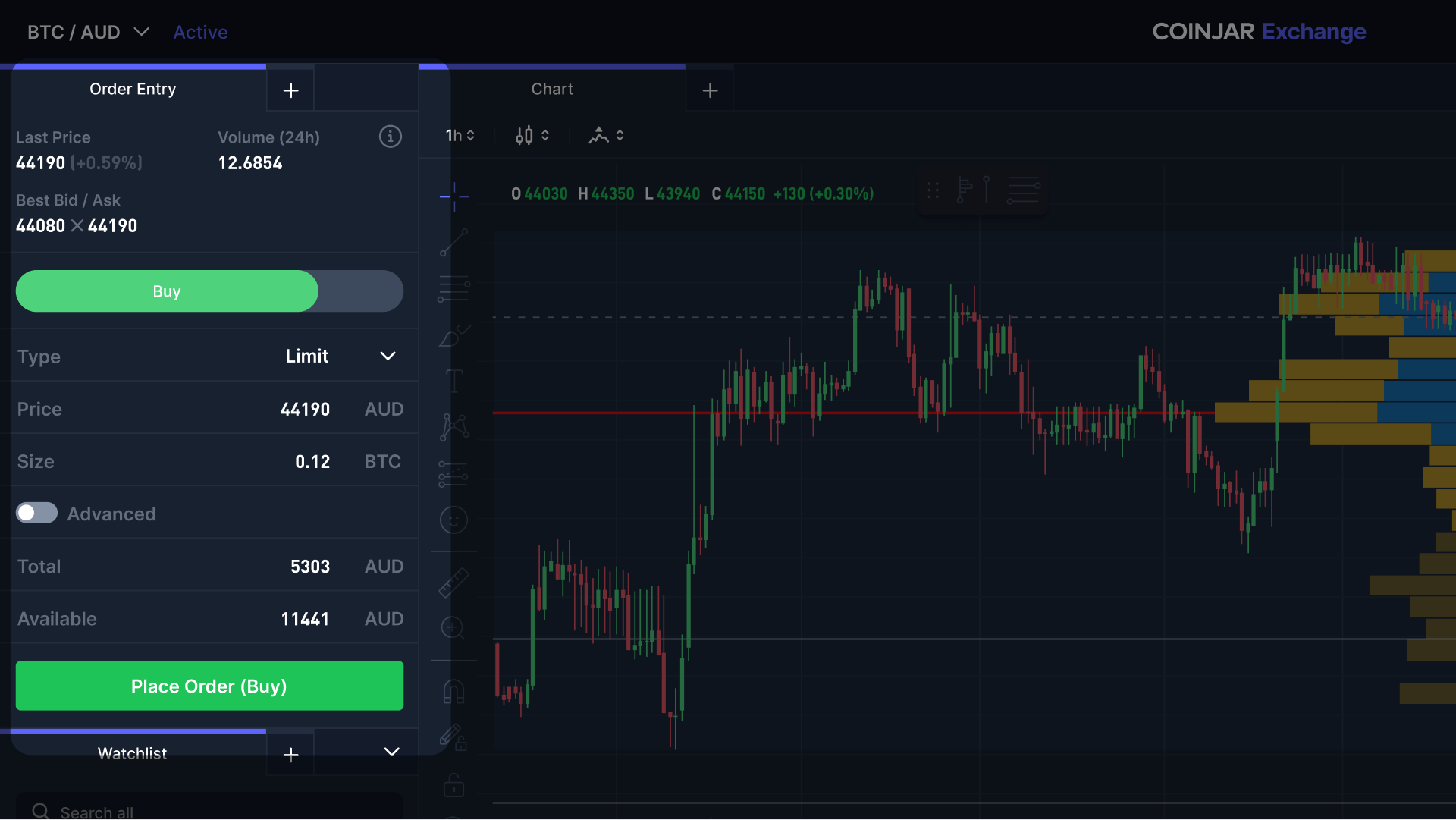Enable the magnet snap mode
Screen dimensions: 1456x820
(x=453, y=691)
